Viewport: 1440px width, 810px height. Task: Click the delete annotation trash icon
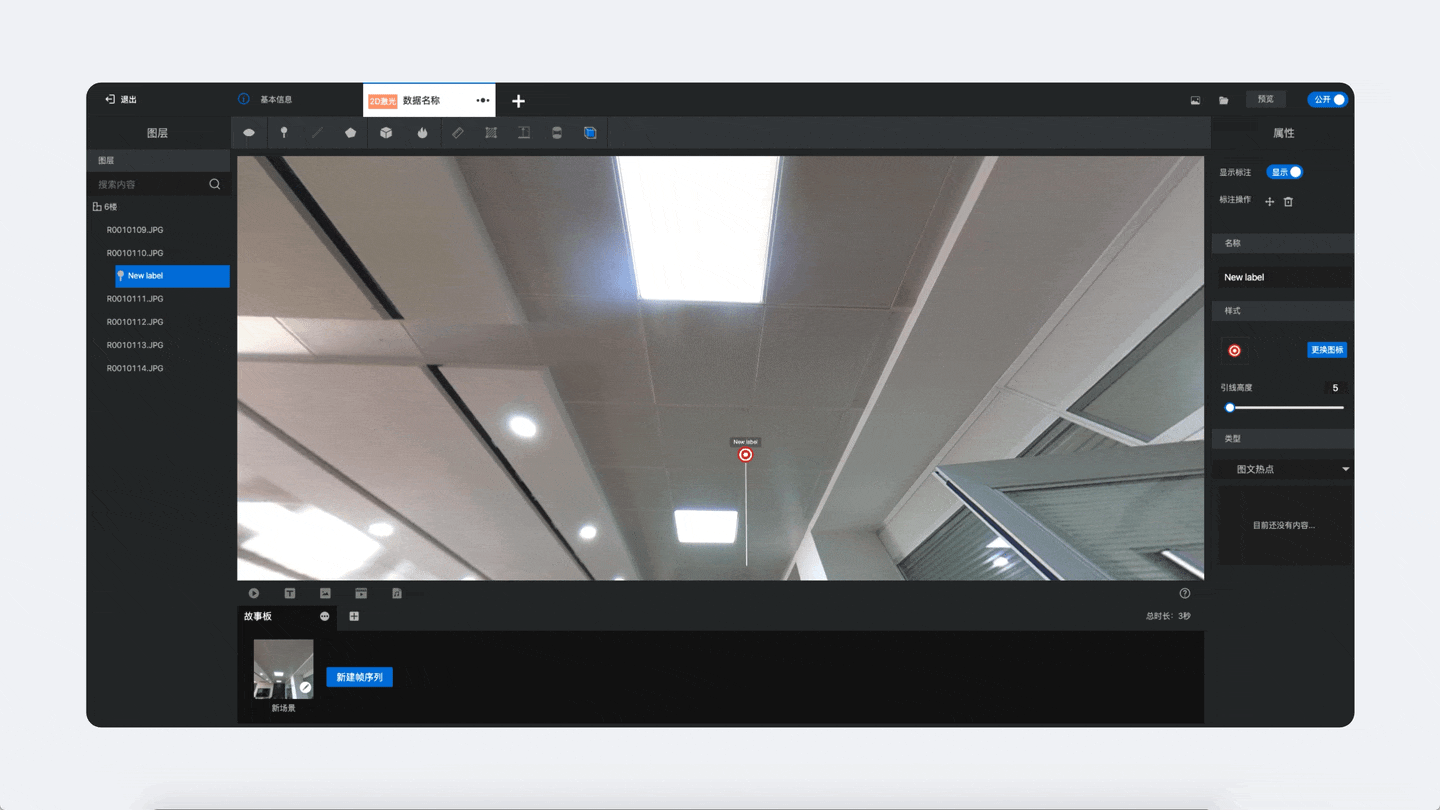tap(1288, 201)
